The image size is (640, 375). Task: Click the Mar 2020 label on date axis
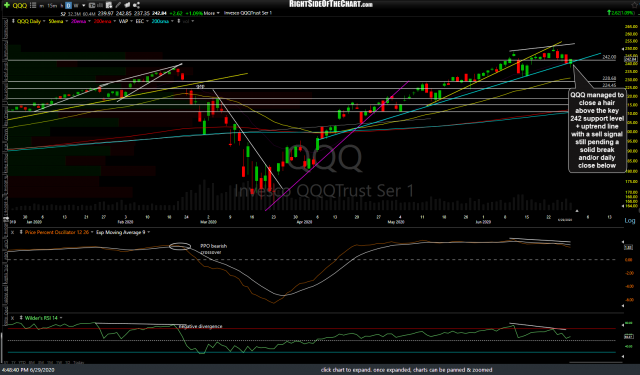(208, 222)
